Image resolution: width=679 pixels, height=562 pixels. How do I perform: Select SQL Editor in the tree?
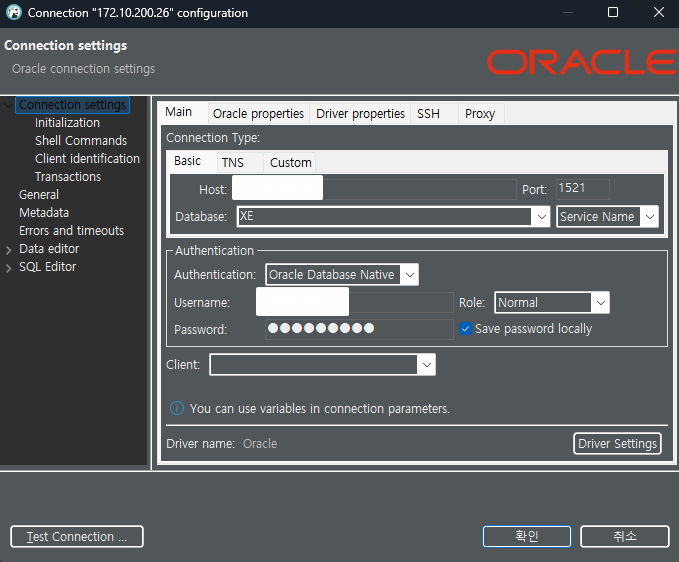coord(48,267)
